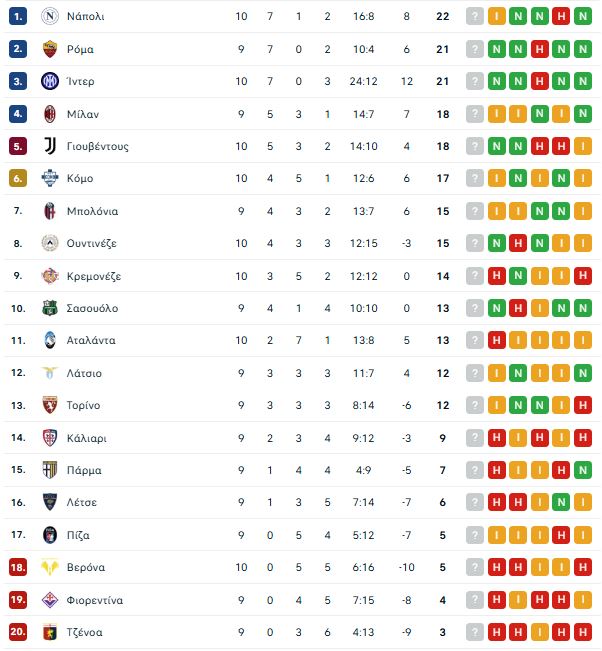
Task: Click the gray question mark in Ρόμα row
Action: (x=475, y=49)
